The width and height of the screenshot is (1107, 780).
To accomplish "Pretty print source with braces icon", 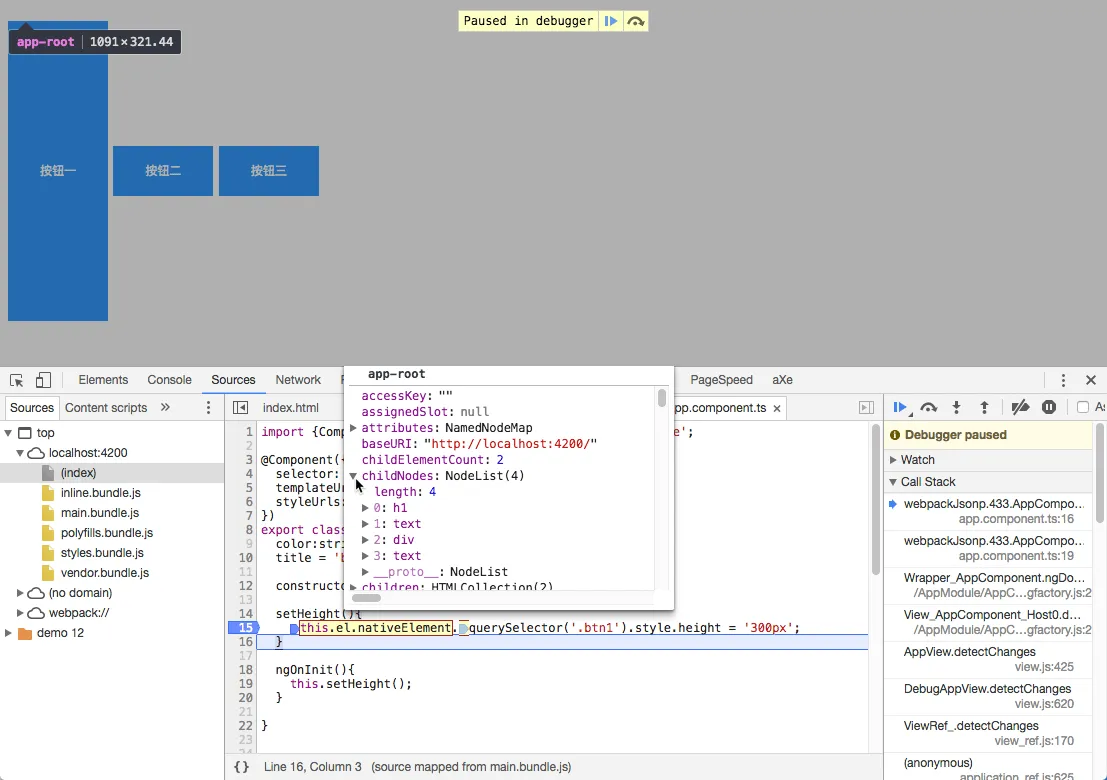I will tap(241, 767).
